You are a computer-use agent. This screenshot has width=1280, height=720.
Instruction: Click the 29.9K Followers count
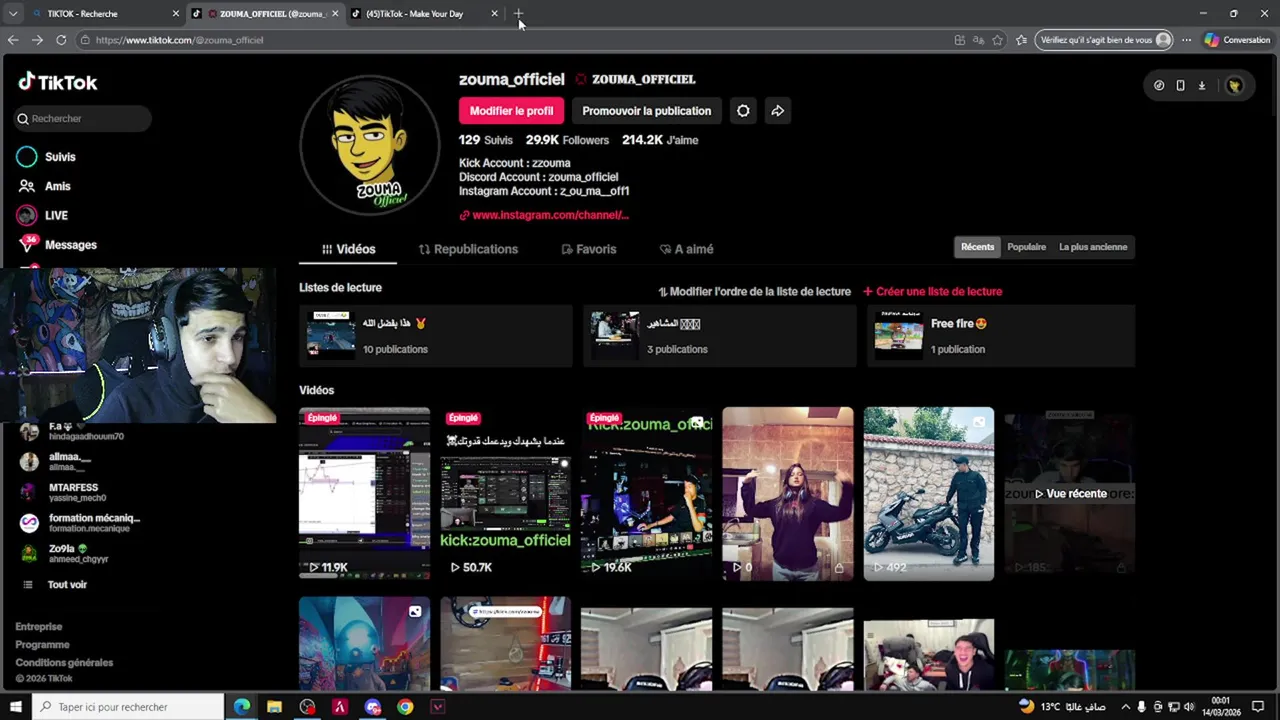tap(567, 140)
